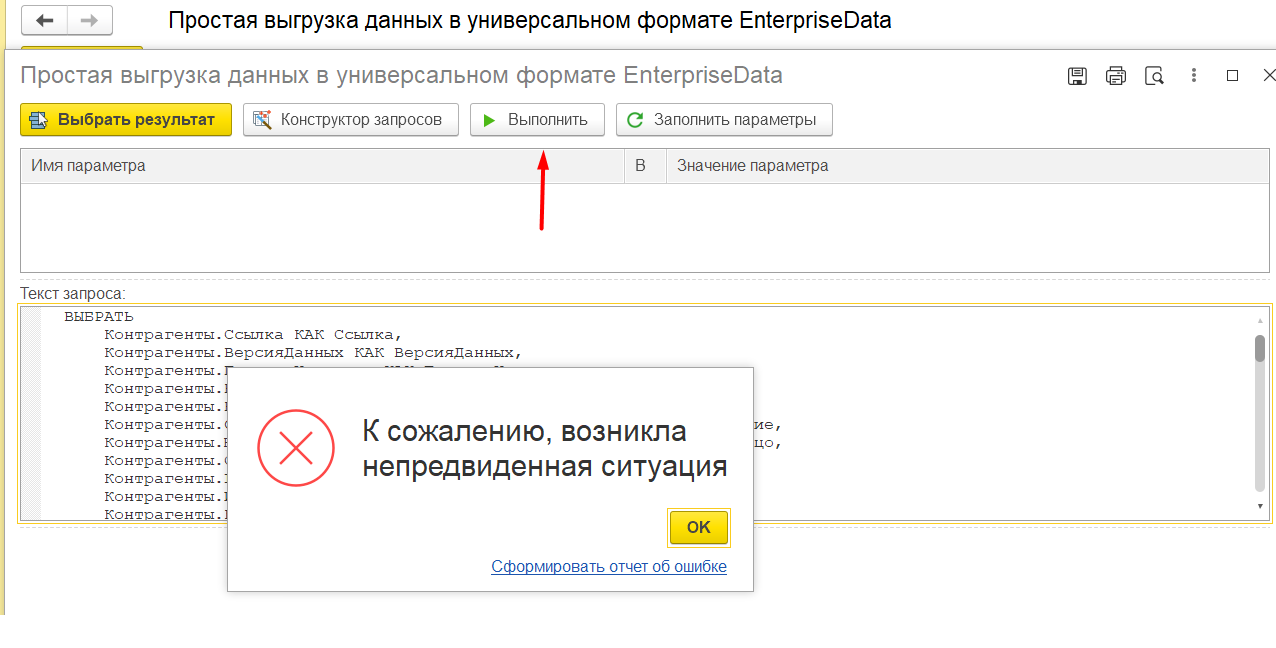Click Выбрать результат button

click(x=126, y=120)
